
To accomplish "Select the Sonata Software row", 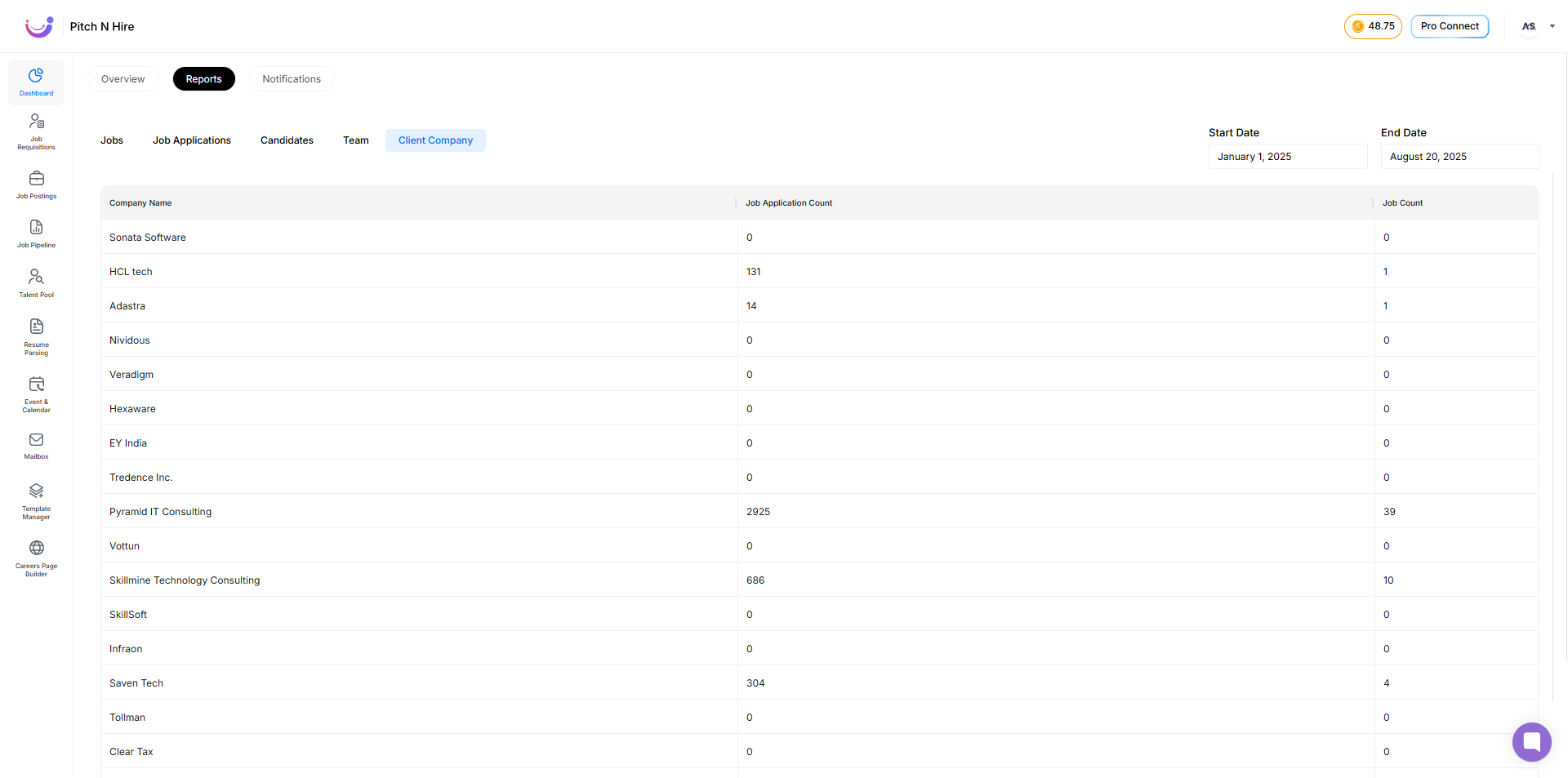I will [819, 238].
